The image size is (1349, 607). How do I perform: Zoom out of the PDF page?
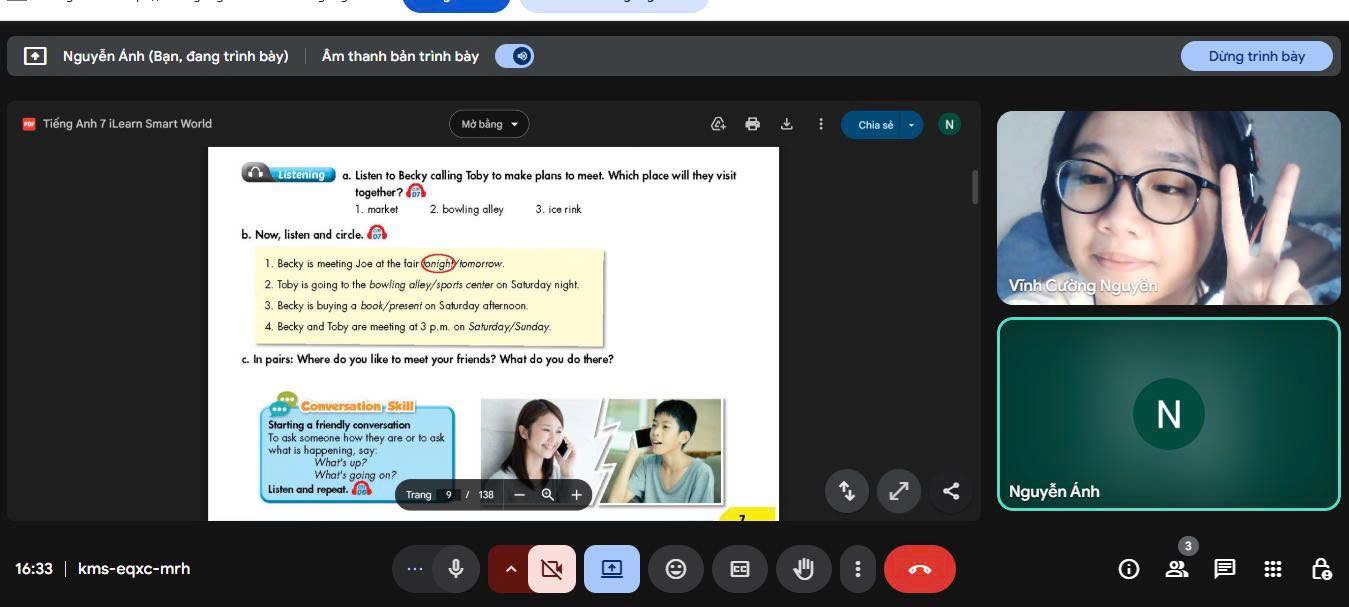[x=519, y=494]
